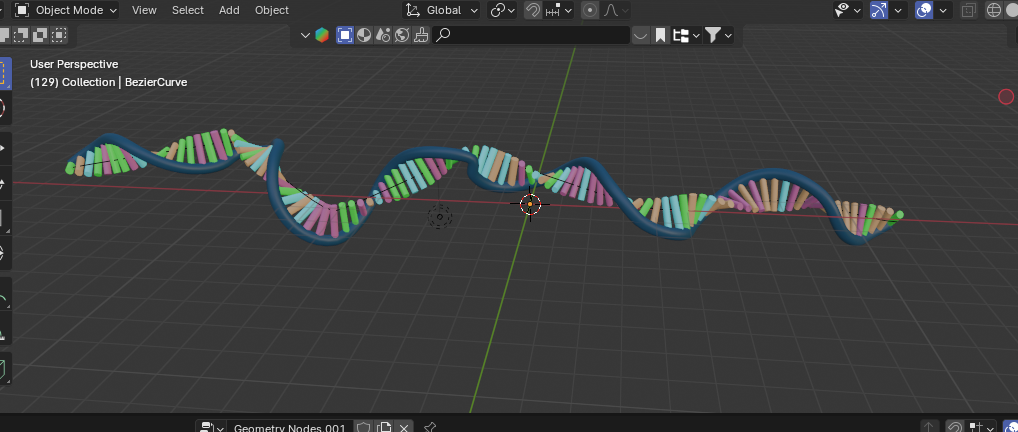Toggle proportional editing button
This screenshot has height=432, width=1018.
point(589,10)
